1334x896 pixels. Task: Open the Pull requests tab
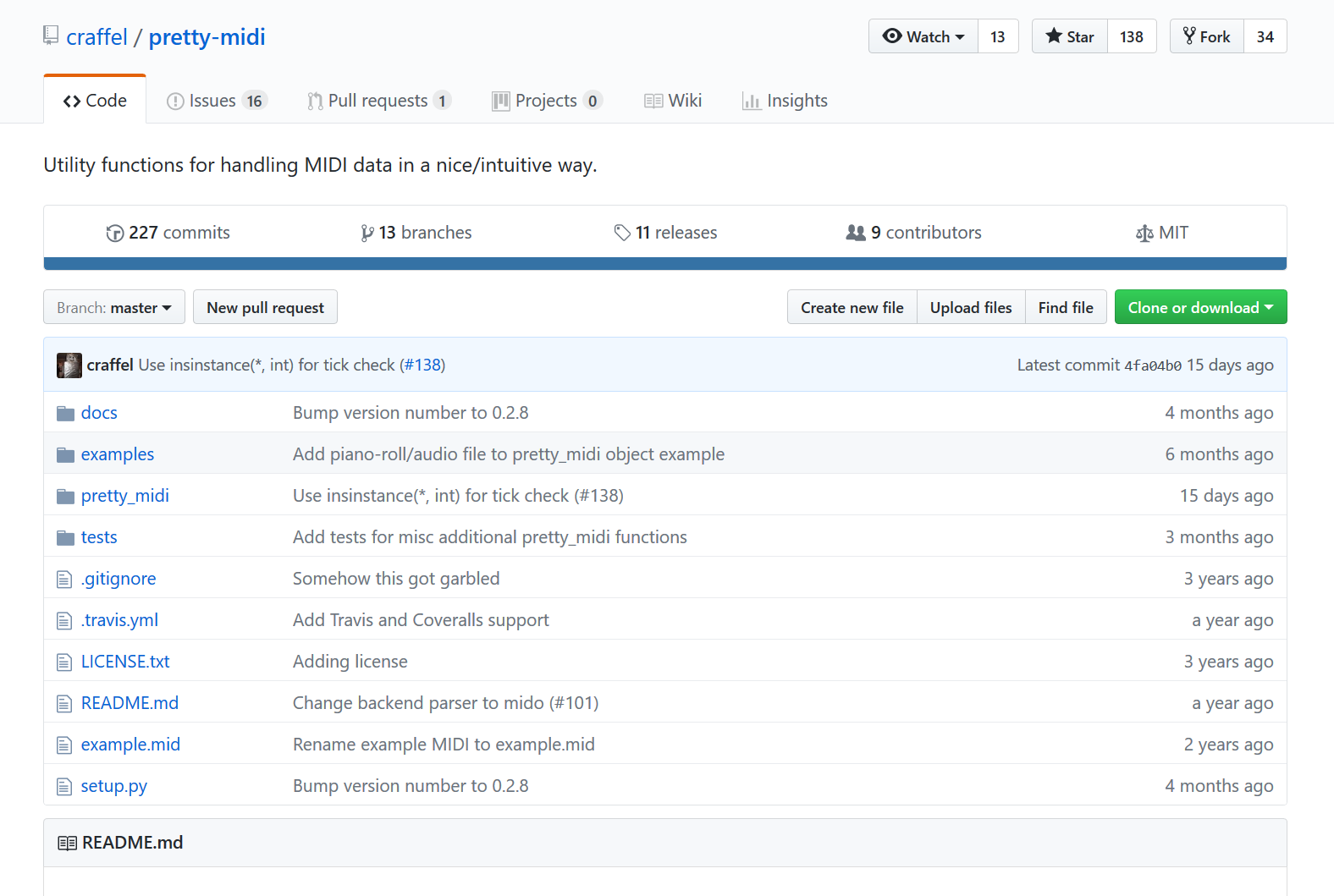(x=378, y=101)
